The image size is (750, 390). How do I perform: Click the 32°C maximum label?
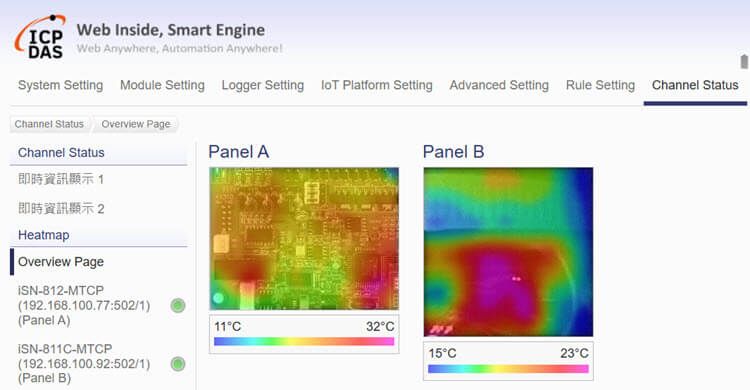pos(380,327)
